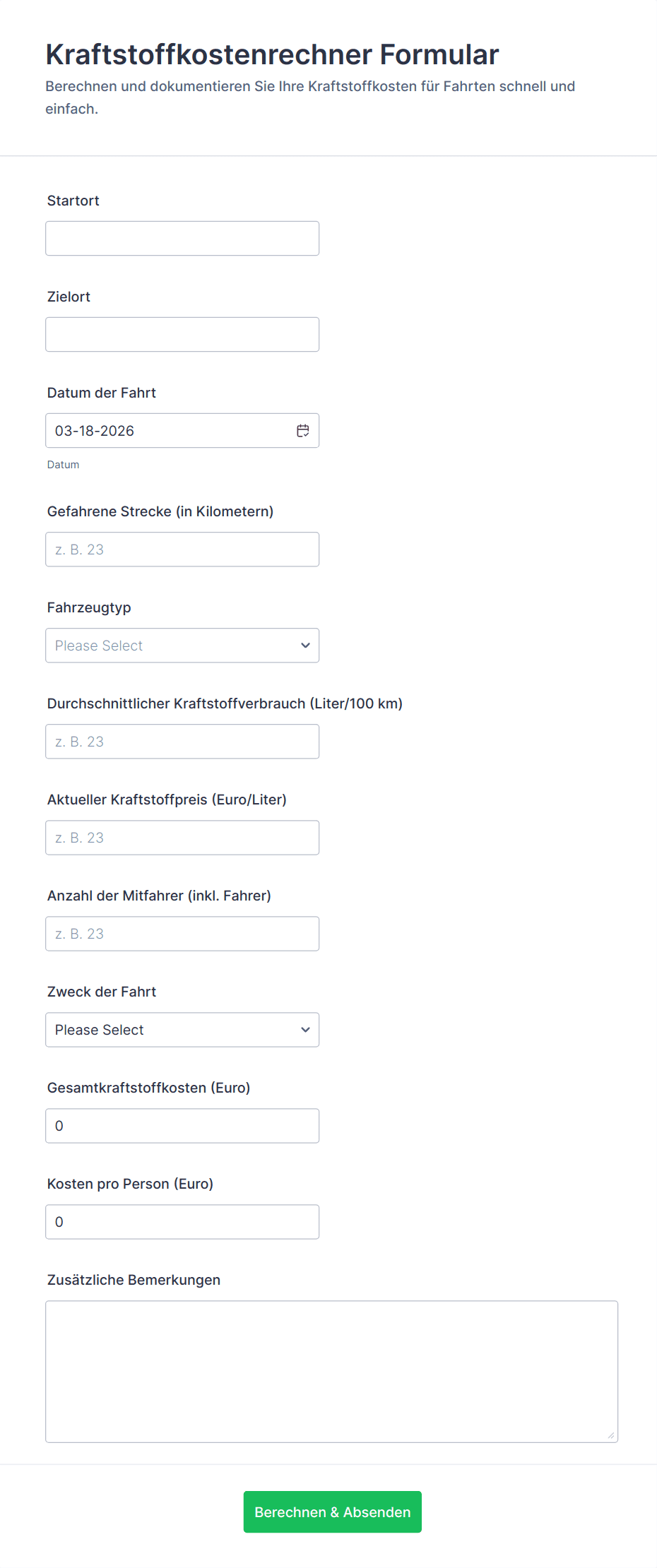Viewport: 657px width, 1568px height.
Task: Click the Zusätzliche Bemerkungen text area
Action: 331,1372
